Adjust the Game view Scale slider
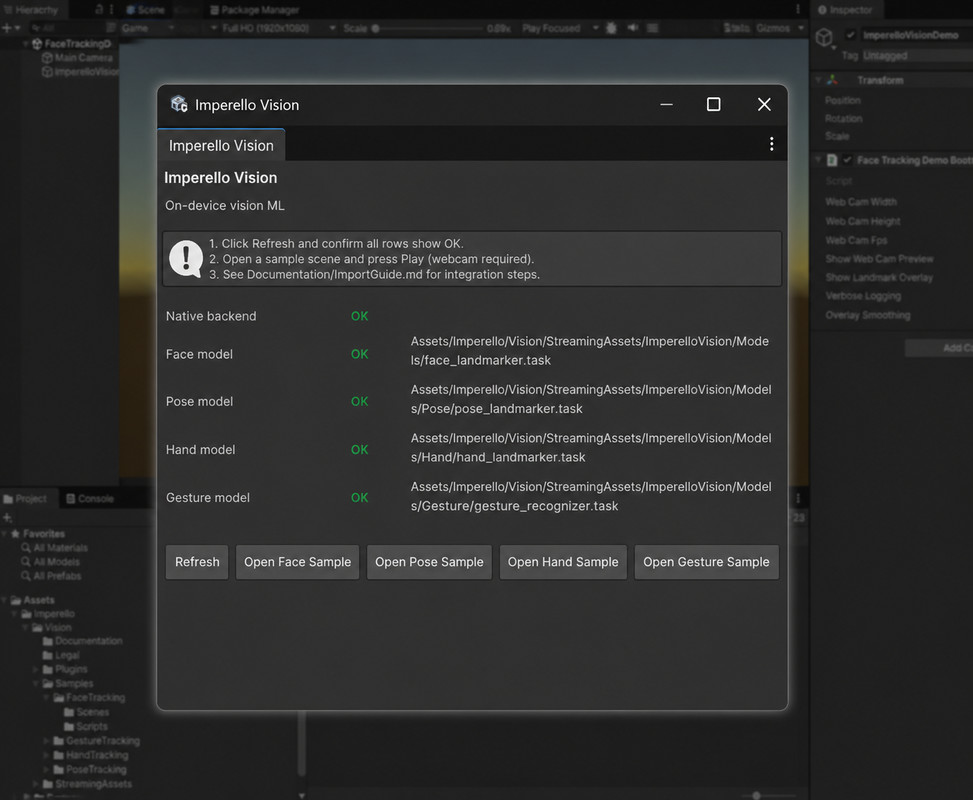This screenshot has width=973, height=800. tap(428, 28)
